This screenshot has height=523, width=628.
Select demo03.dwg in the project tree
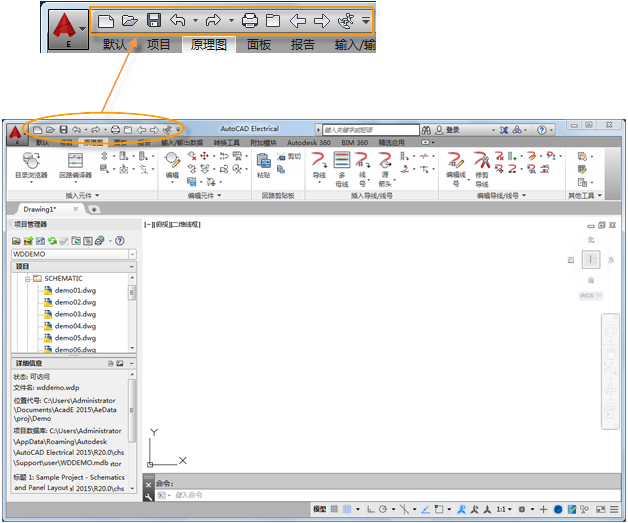(x=75, y=314)
